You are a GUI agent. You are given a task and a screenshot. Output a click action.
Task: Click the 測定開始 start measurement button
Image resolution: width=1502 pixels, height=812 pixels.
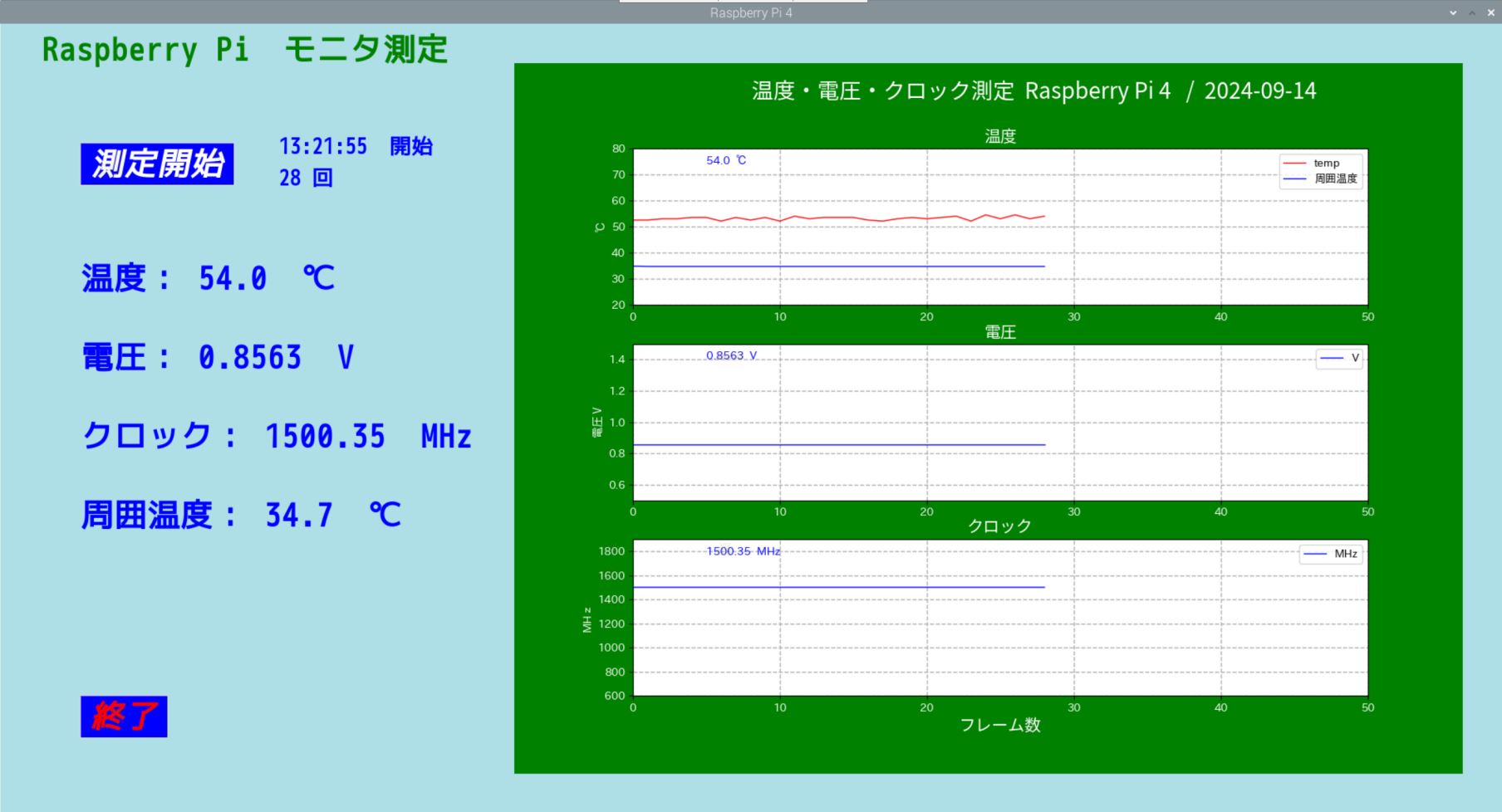click(x=157, y=164)
